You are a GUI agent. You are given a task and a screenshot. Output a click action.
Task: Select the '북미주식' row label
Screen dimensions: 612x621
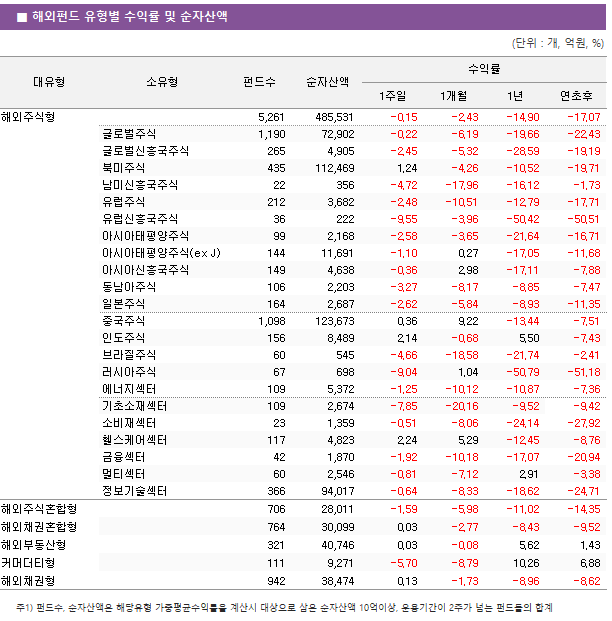click(124, 168)
